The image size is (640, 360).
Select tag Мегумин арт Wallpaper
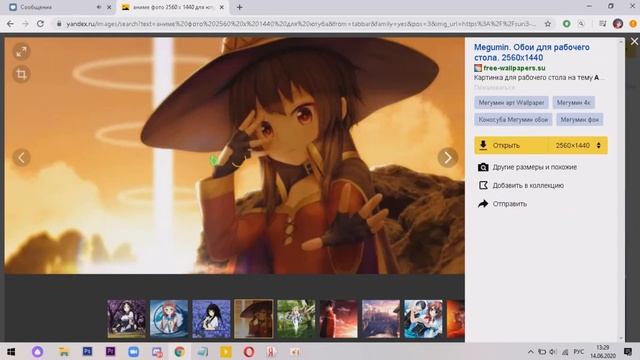click(x=511, y=102)
